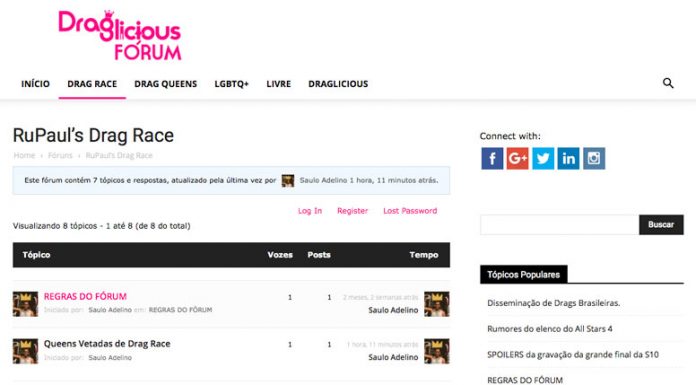Click the Log In link

tap(310, 211)
